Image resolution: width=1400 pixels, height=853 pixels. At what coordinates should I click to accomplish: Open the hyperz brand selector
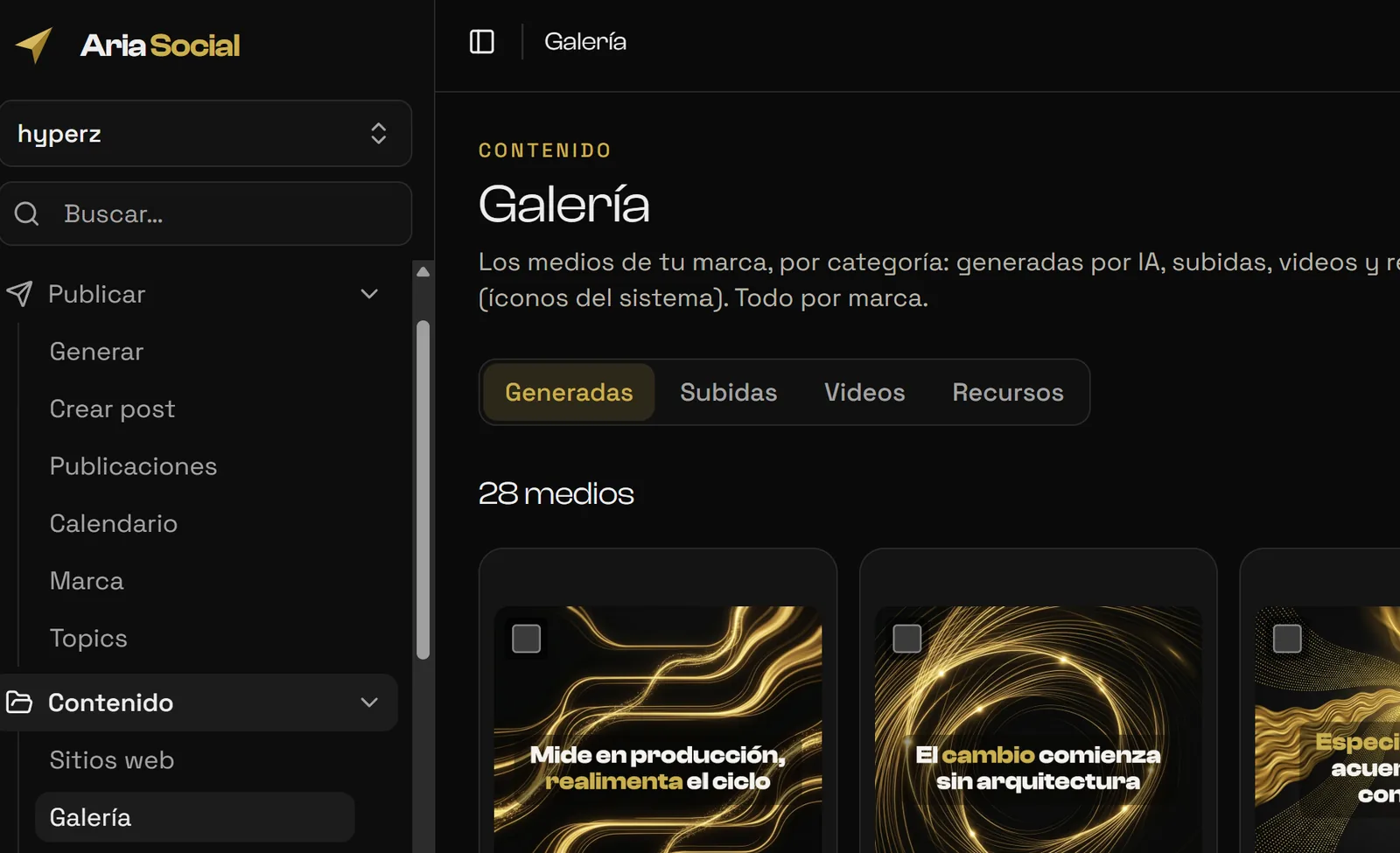pyautogui.click(x=206, y=133)
